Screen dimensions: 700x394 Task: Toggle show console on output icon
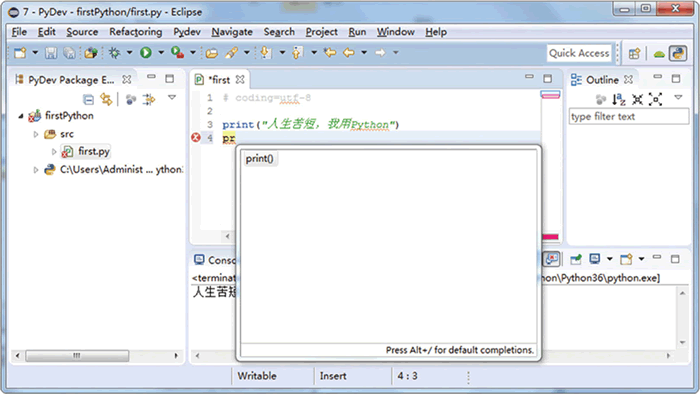[x=552, y=259]
